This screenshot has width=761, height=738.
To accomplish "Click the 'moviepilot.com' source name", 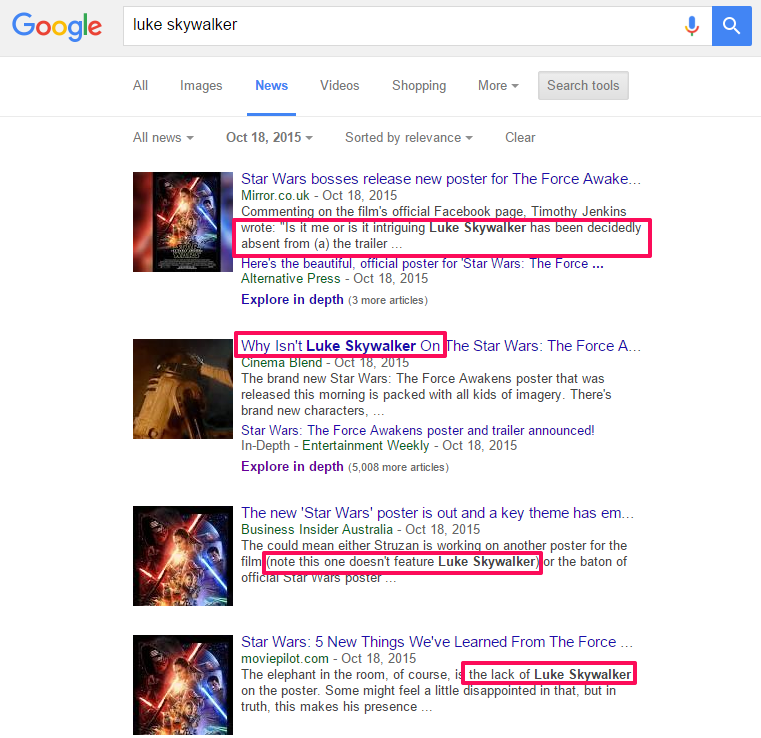I will 285,658.
